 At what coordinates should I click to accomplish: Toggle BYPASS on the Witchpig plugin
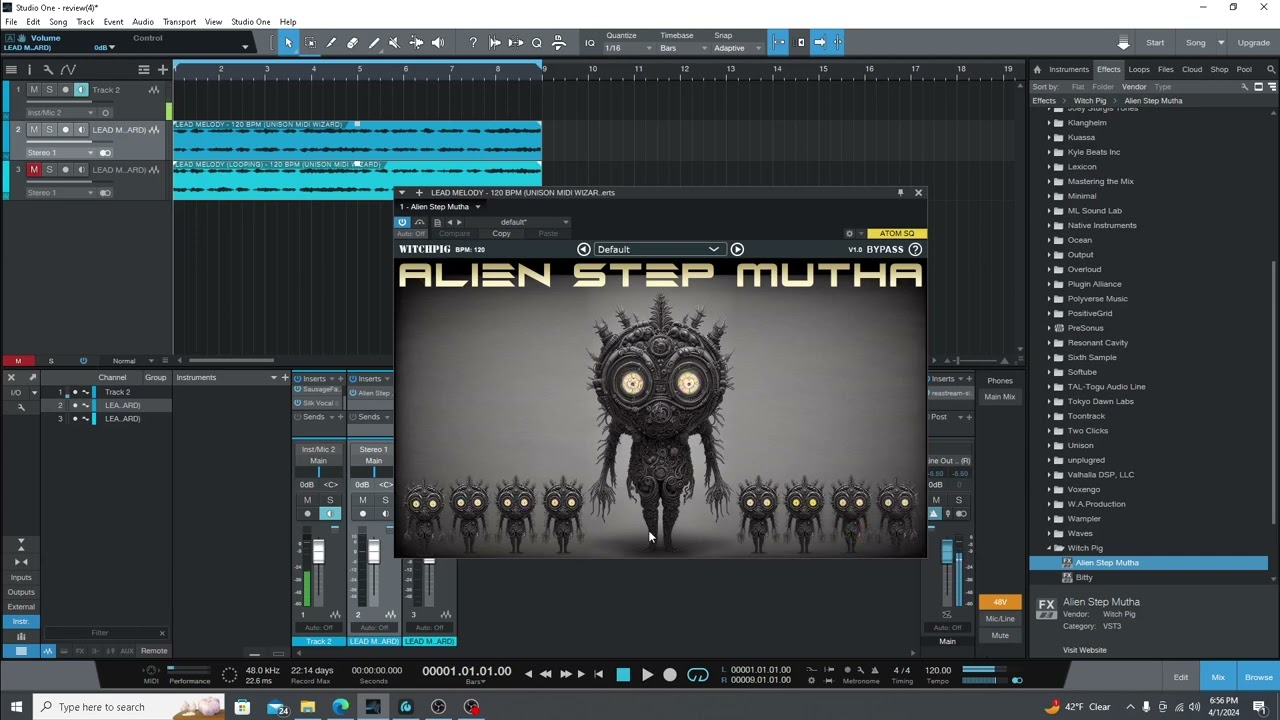(x=885, y=249)
